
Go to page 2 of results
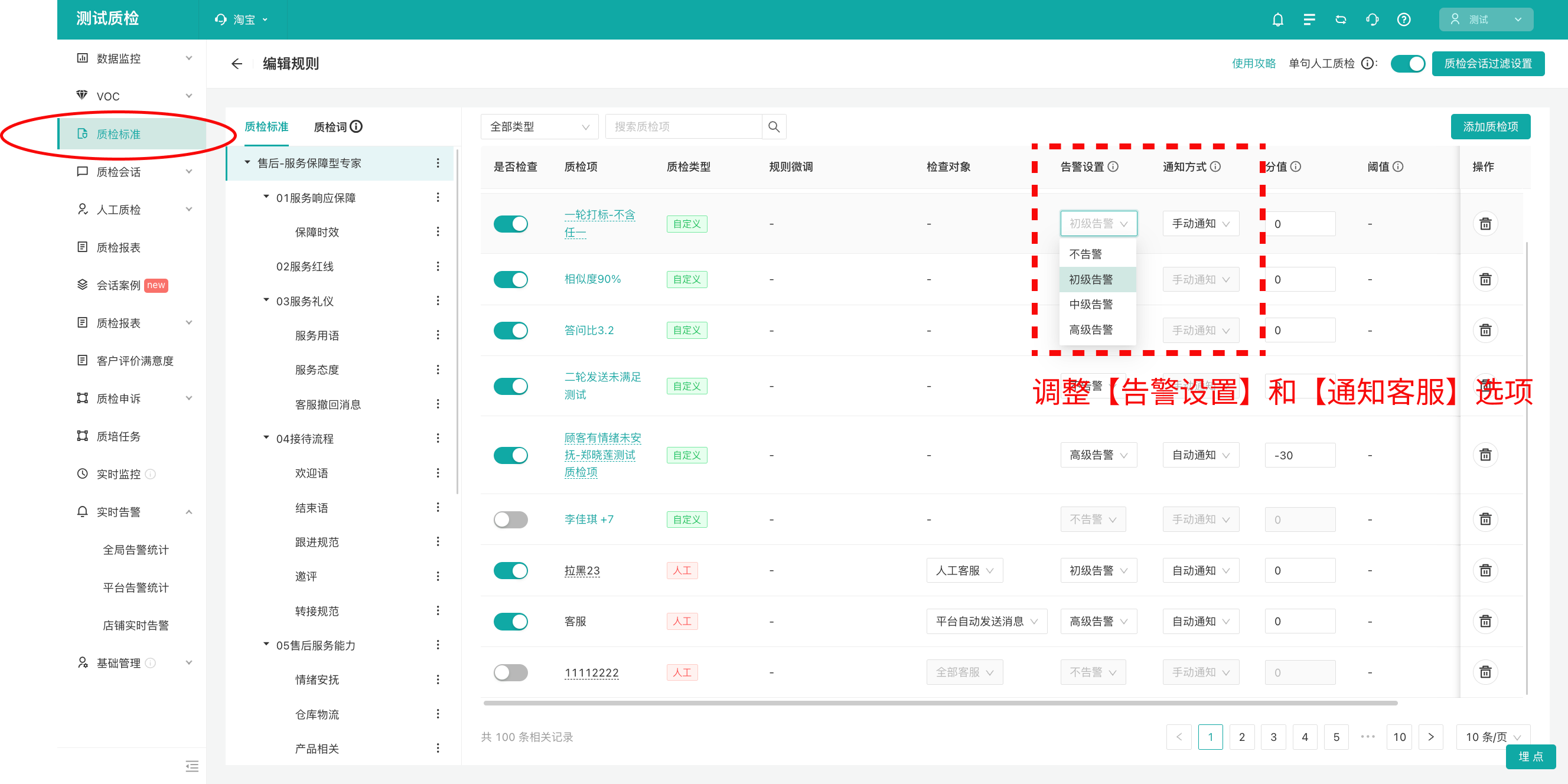click(x=1242, y=737)
